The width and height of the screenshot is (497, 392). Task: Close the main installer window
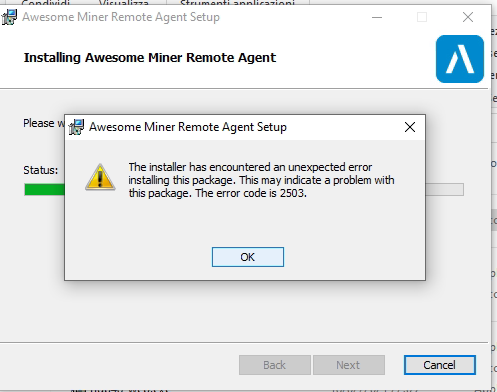coord(468,17)
